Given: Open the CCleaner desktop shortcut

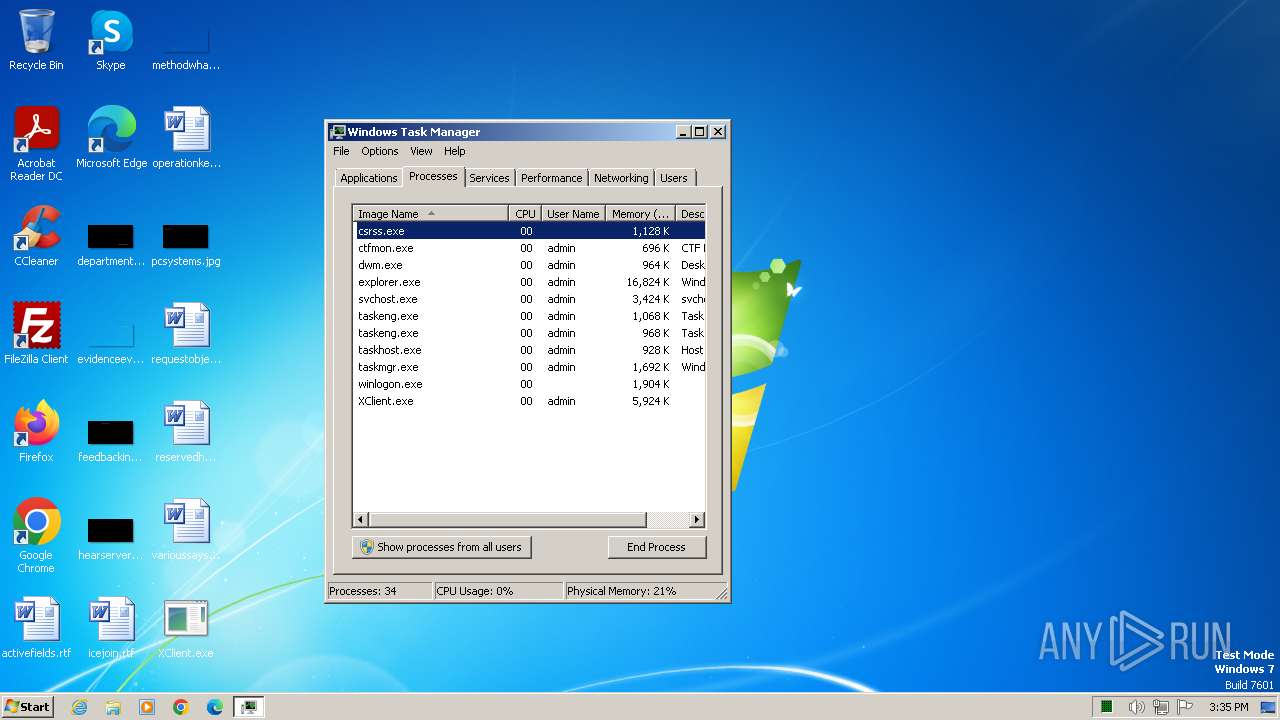Looking at the screenshot, I should click(36, 236).
